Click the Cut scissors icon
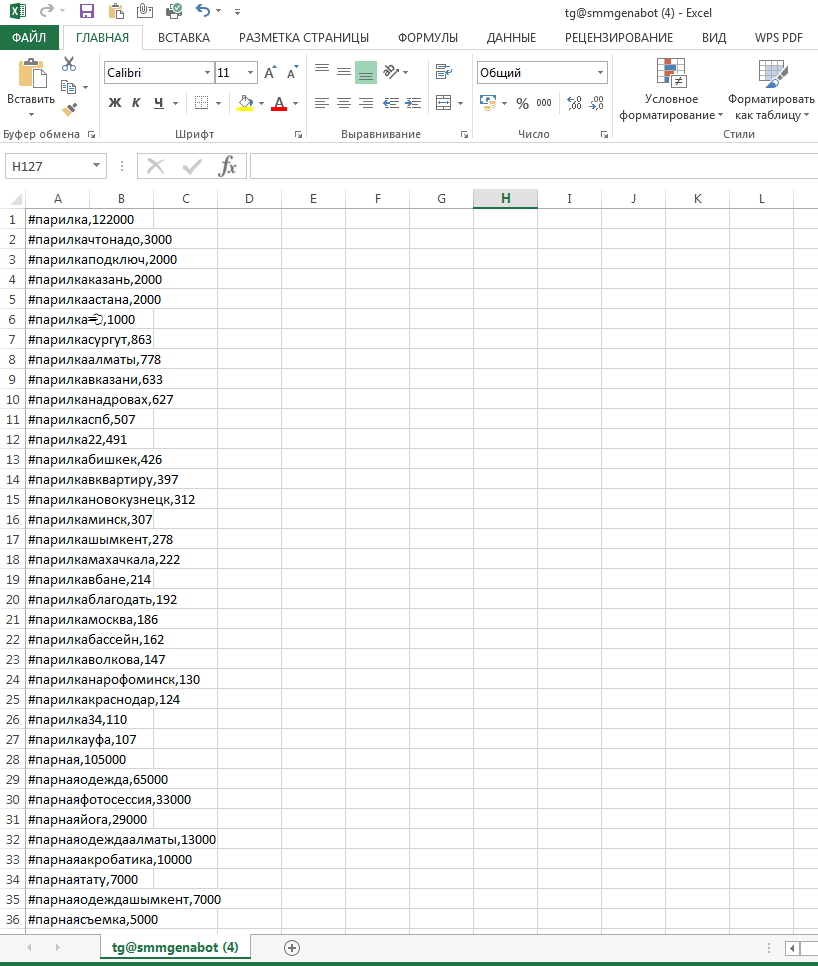Viewport: 818px width, 966px height. 69,64
